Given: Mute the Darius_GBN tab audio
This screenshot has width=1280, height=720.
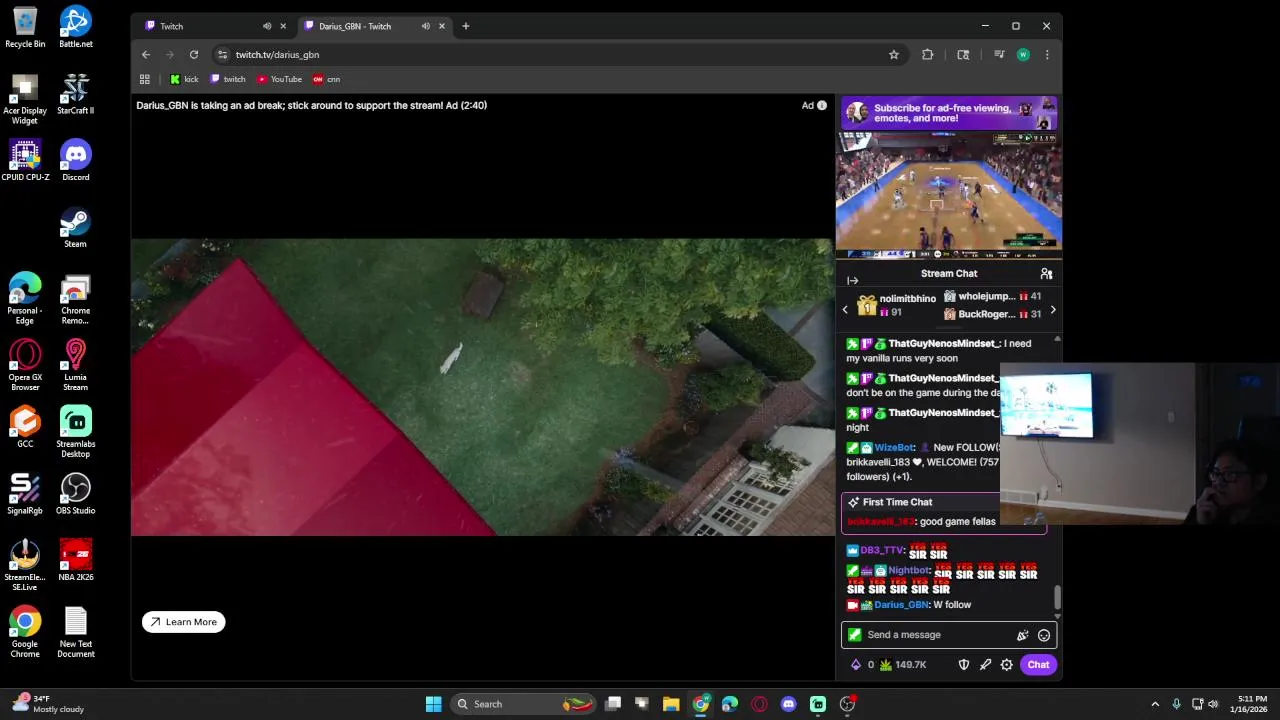Looking at the screenshot, I should [426, 26].
